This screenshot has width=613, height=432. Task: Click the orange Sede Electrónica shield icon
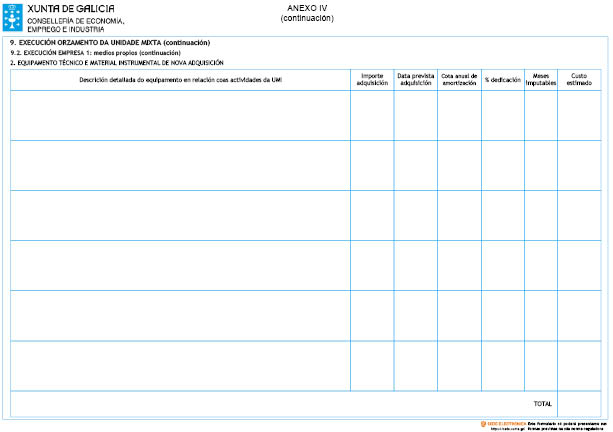484,422
